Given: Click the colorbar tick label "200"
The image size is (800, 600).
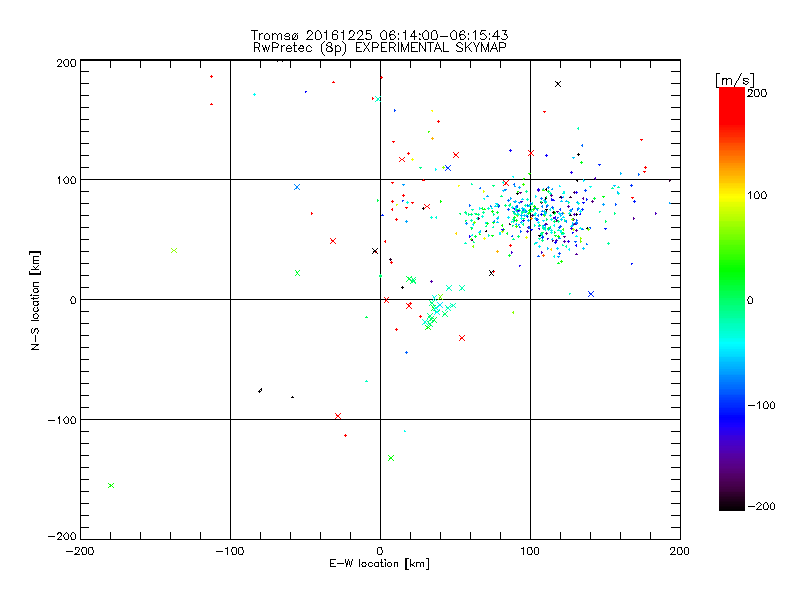Looking at the screenshot, I should pyautogui.click(x=757, y=93).
